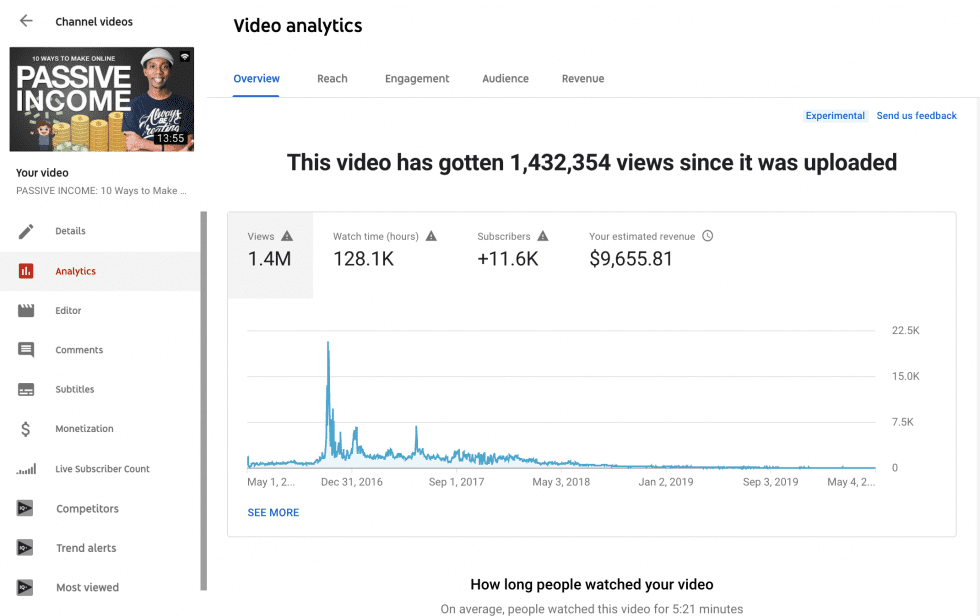Open the Details pencil icon

tap(28, 231)
